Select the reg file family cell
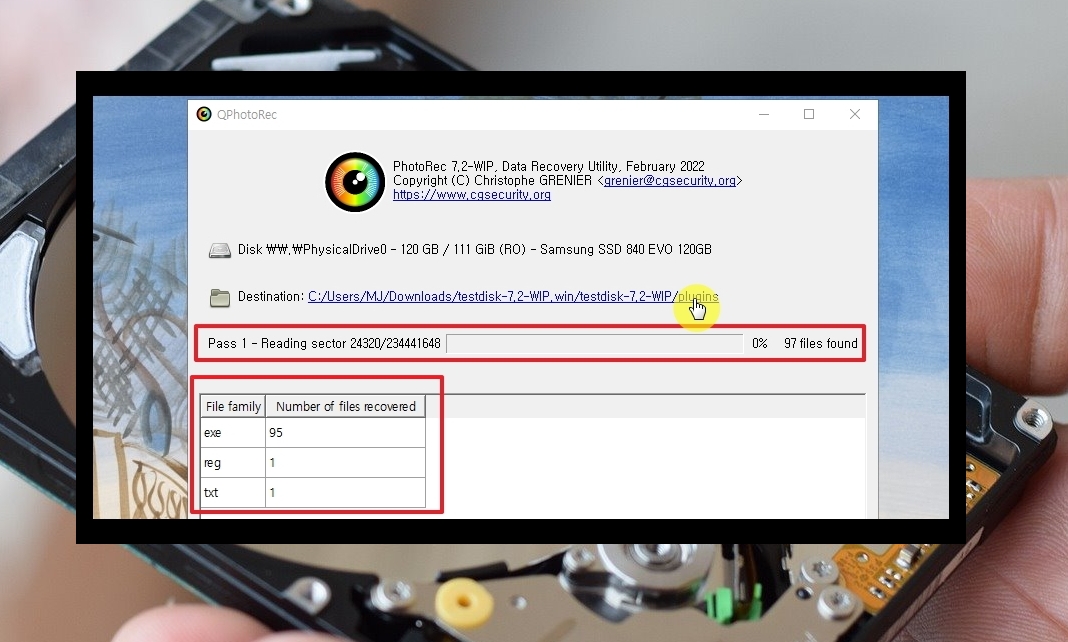This screenshot has height=642, width=1068. (x=233, y=462)
